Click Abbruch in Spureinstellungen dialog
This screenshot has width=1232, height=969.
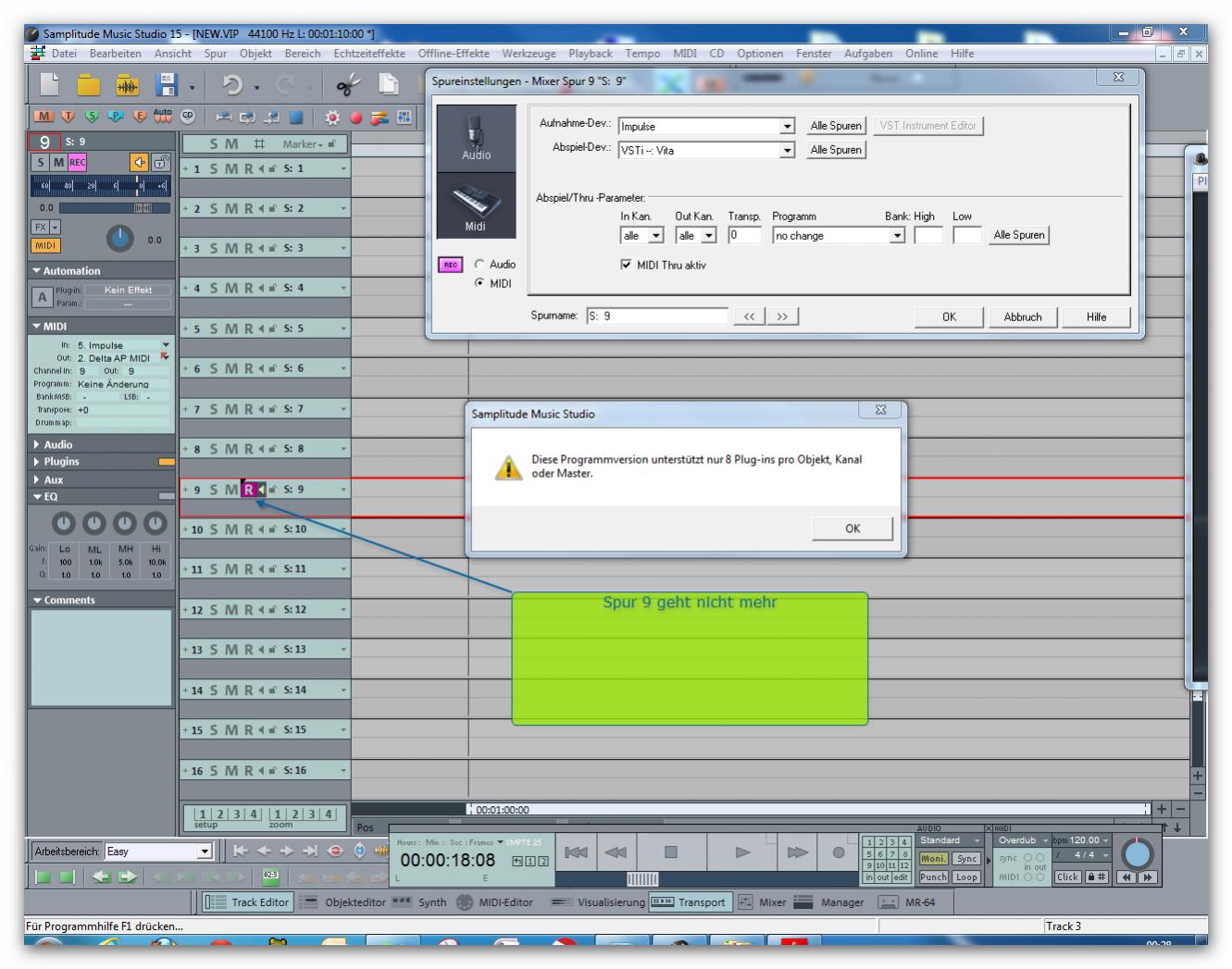pos(1023,317)
